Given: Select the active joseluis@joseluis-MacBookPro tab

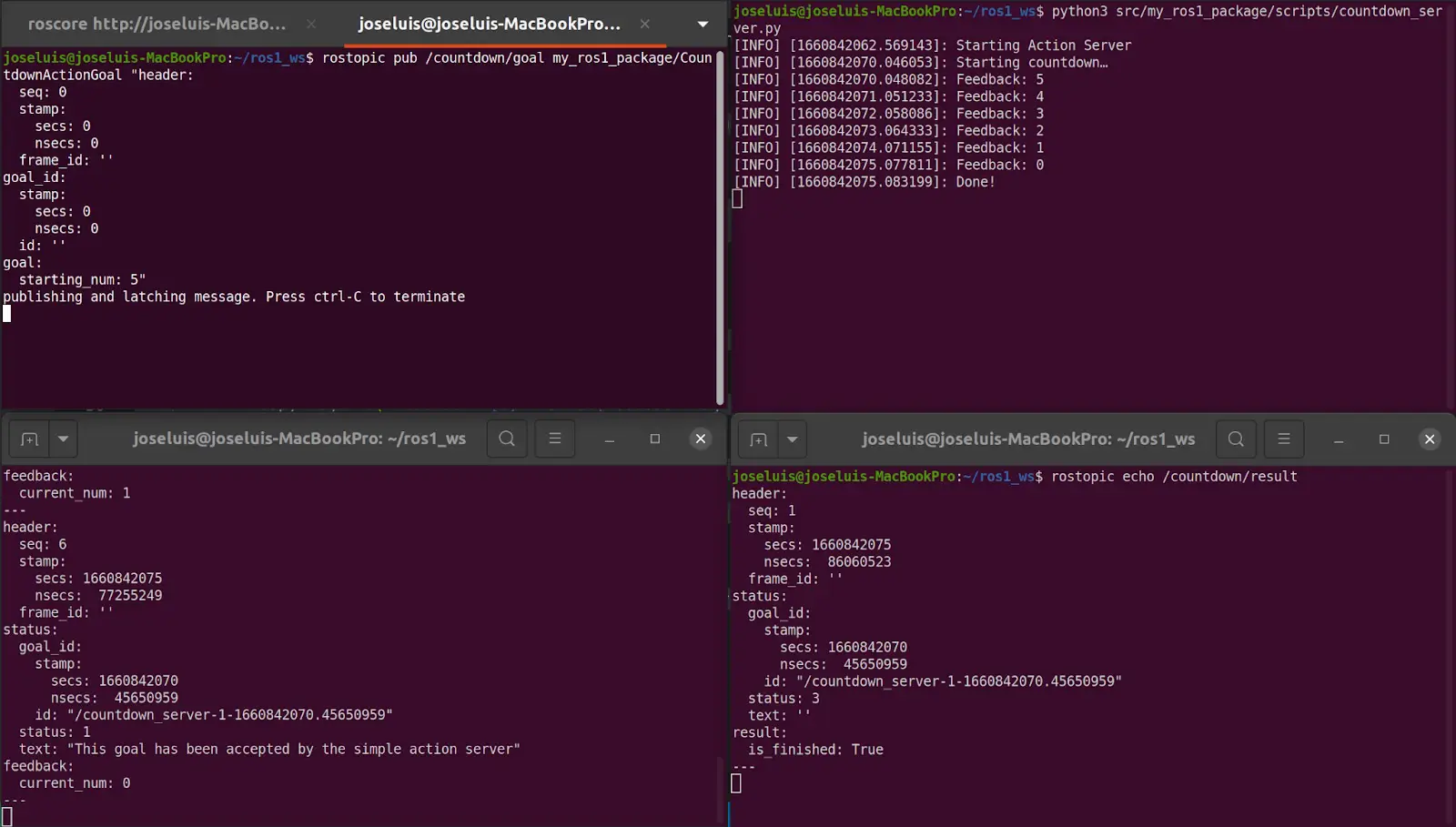Looking at the screenshot, I should tap(489, 24).
